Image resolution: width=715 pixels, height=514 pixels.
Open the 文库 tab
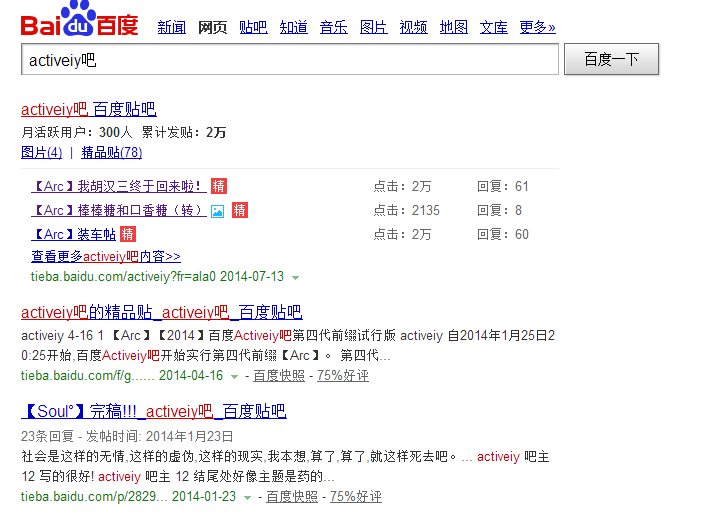(x=494, y=27)
